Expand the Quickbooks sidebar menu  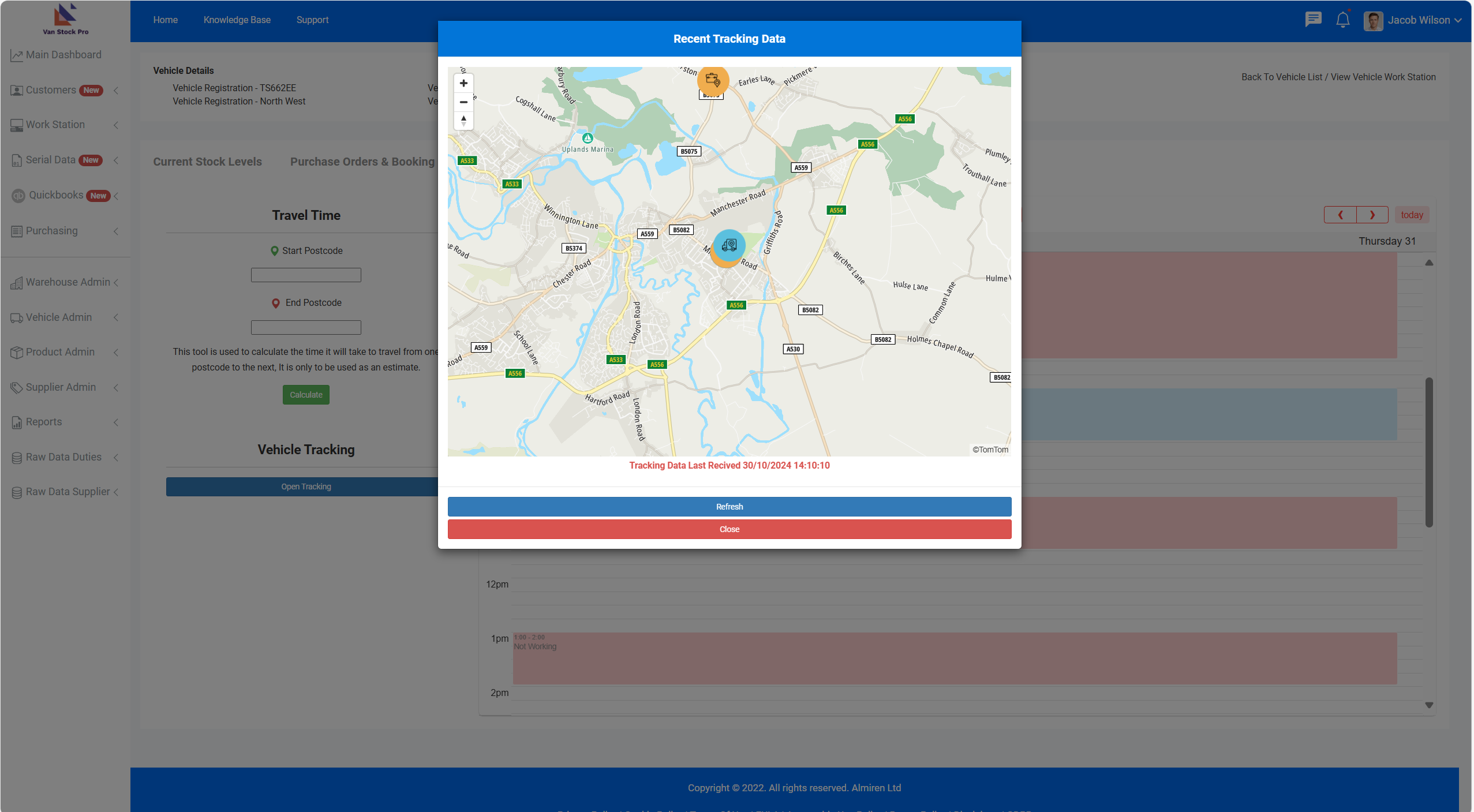click(x=116, y=196)
